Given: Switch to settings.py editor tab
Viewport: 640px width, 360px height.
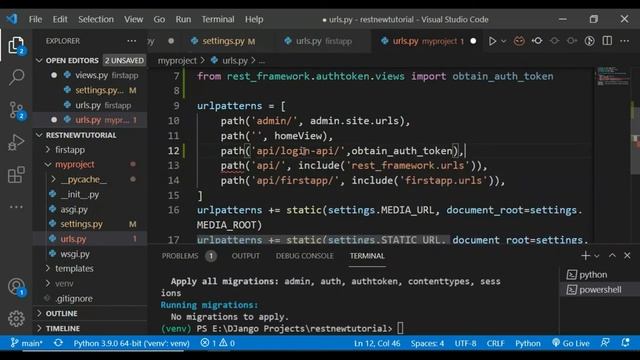Looking at the screenshot, I should pos(223,41).
